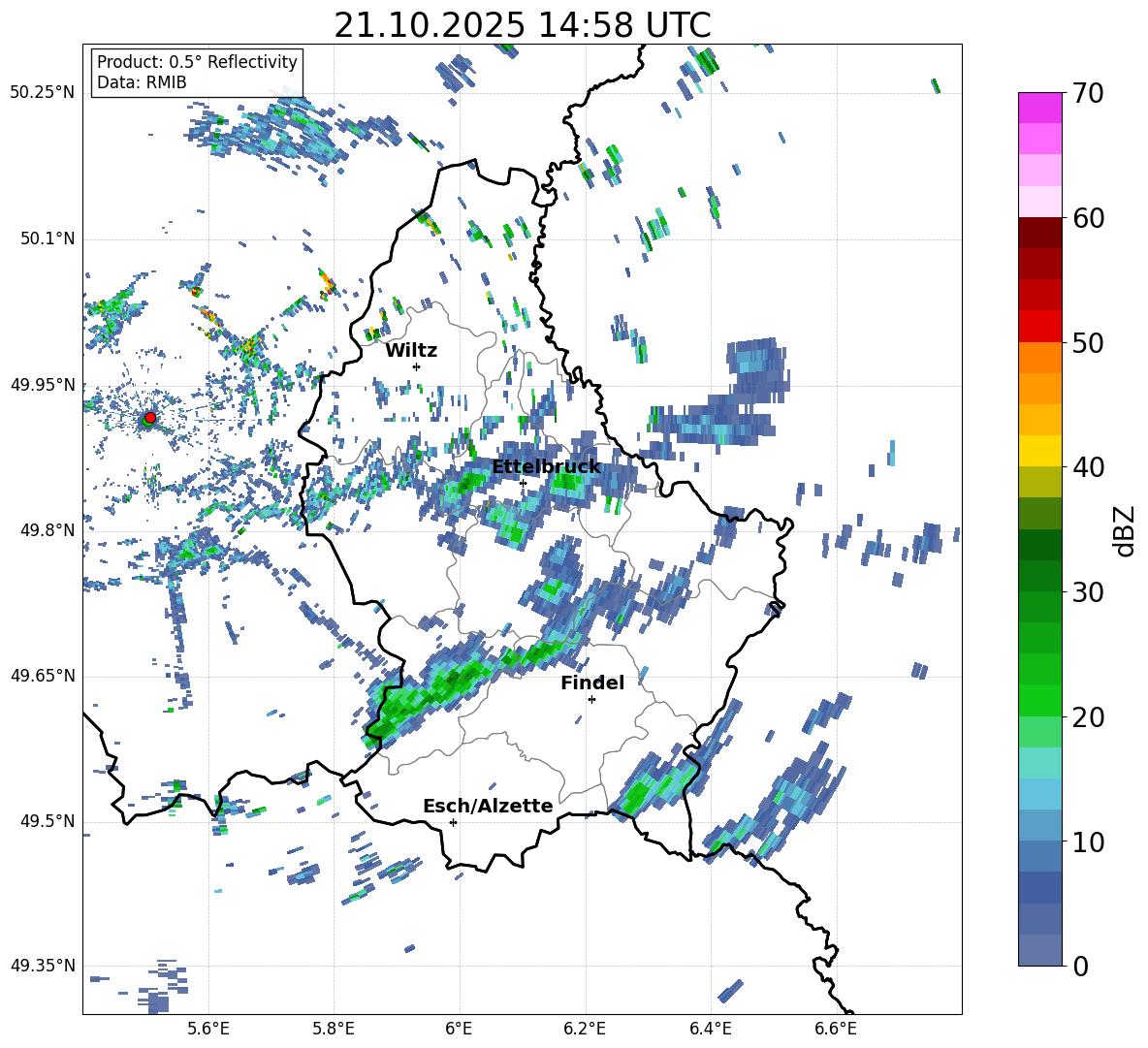Pick the bright red swatch near 50 dBZ
Screen dimensions: 1148x1048
pos(1040,326)
